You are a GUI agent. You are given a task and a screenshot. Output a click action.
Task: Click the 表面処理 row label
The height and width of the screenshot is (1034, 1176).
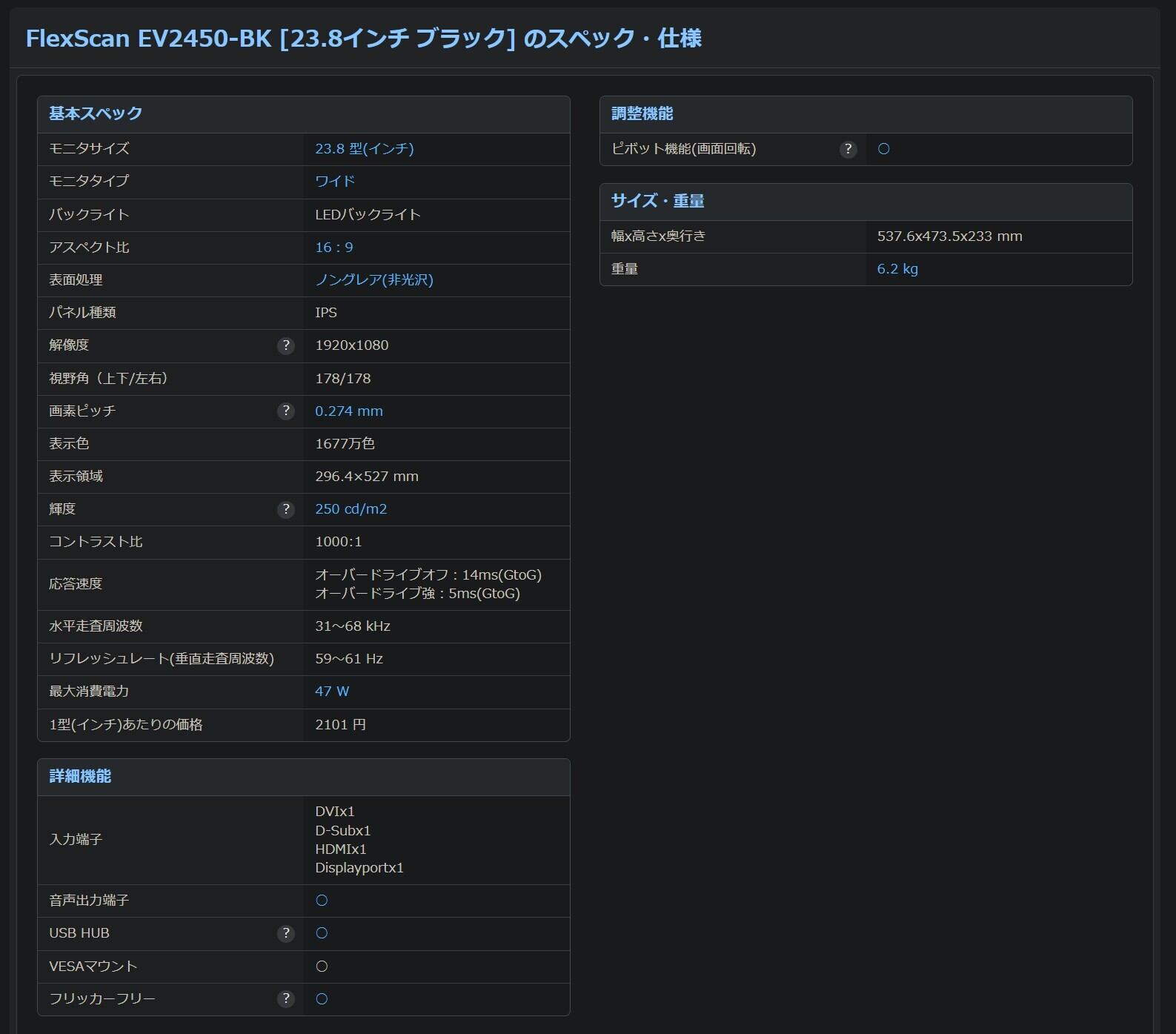point(76,280)
